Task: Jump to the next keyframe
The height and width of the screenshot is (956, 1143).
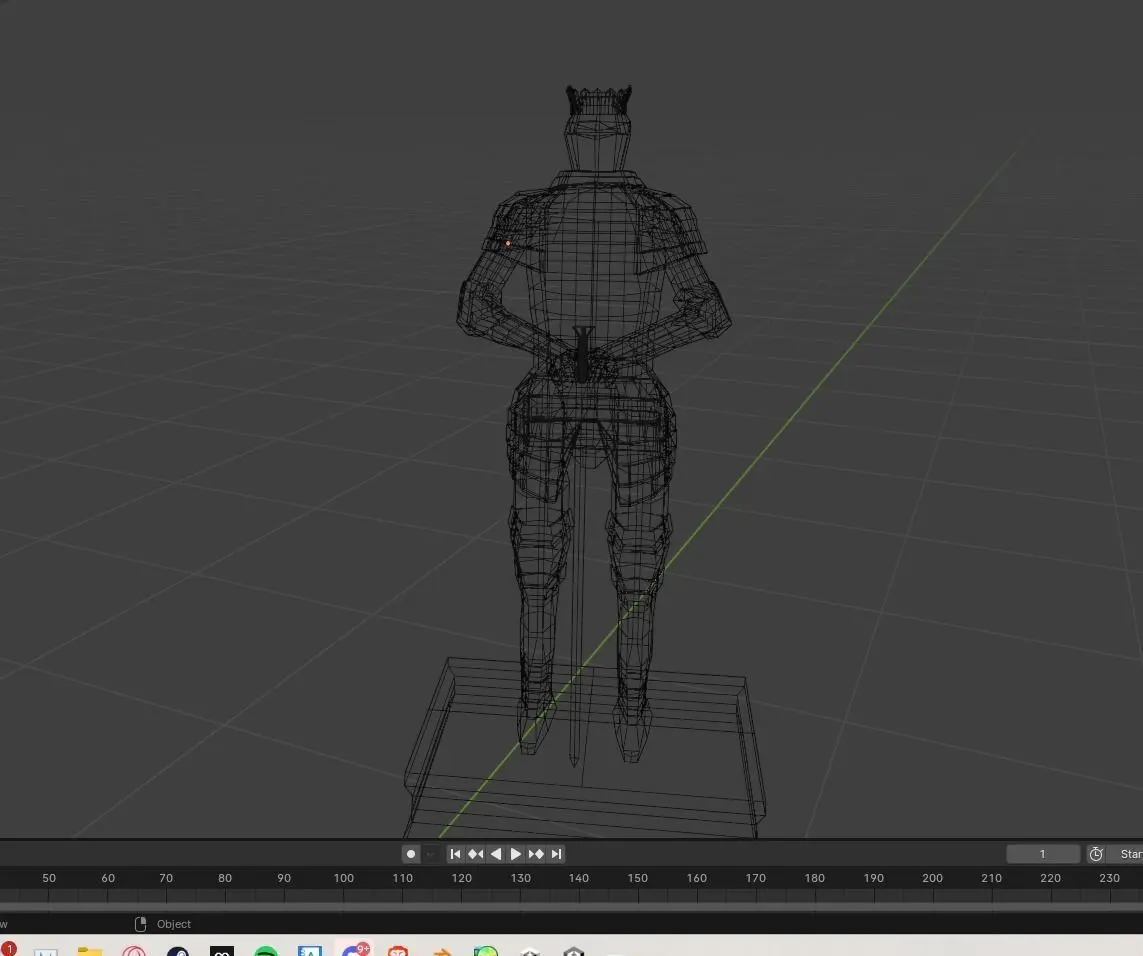Action: point(536,854)
